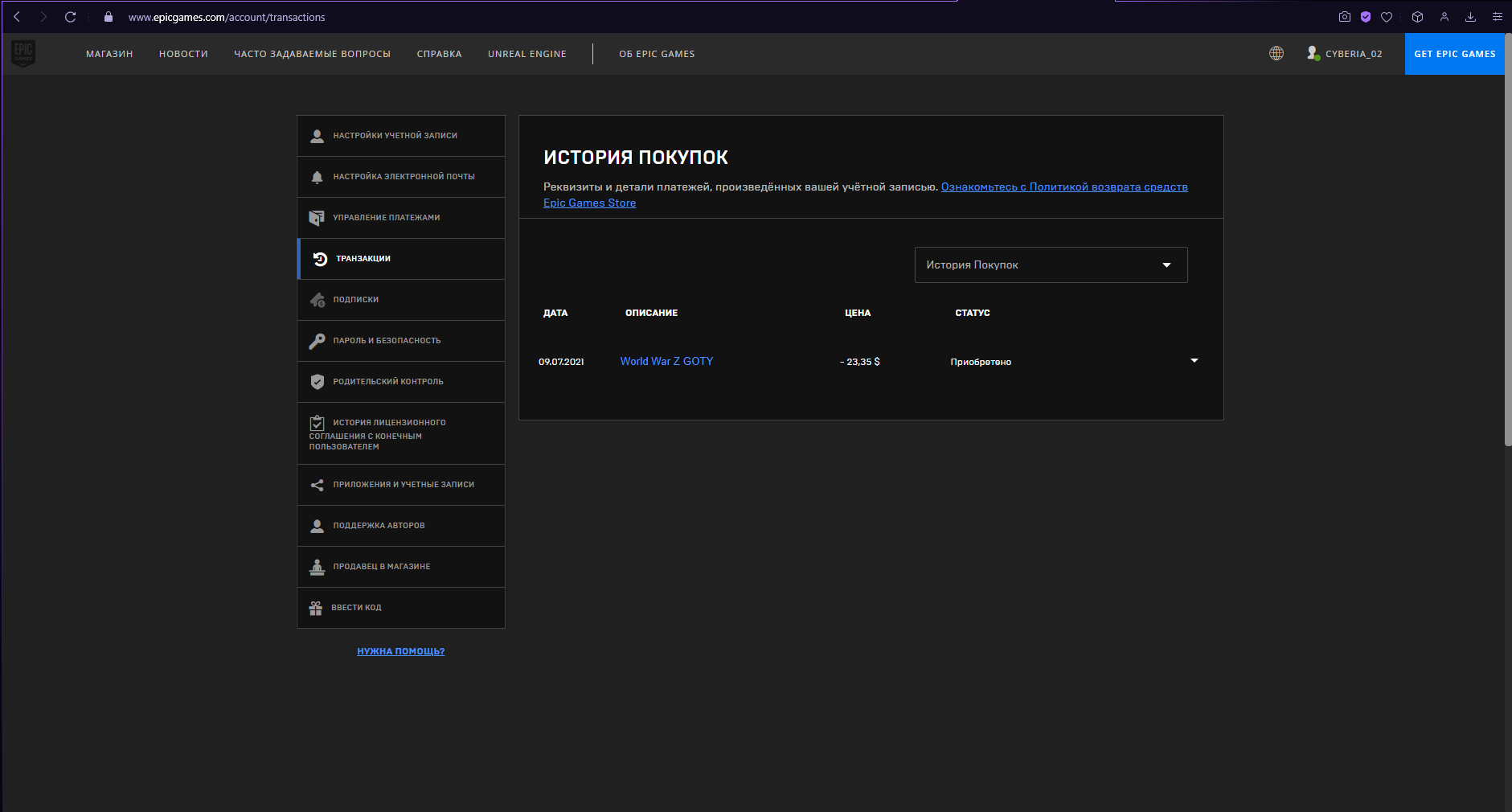Click the redeem code gift icon
Viewport: 1512px width, 812px height.
point(316,608)
